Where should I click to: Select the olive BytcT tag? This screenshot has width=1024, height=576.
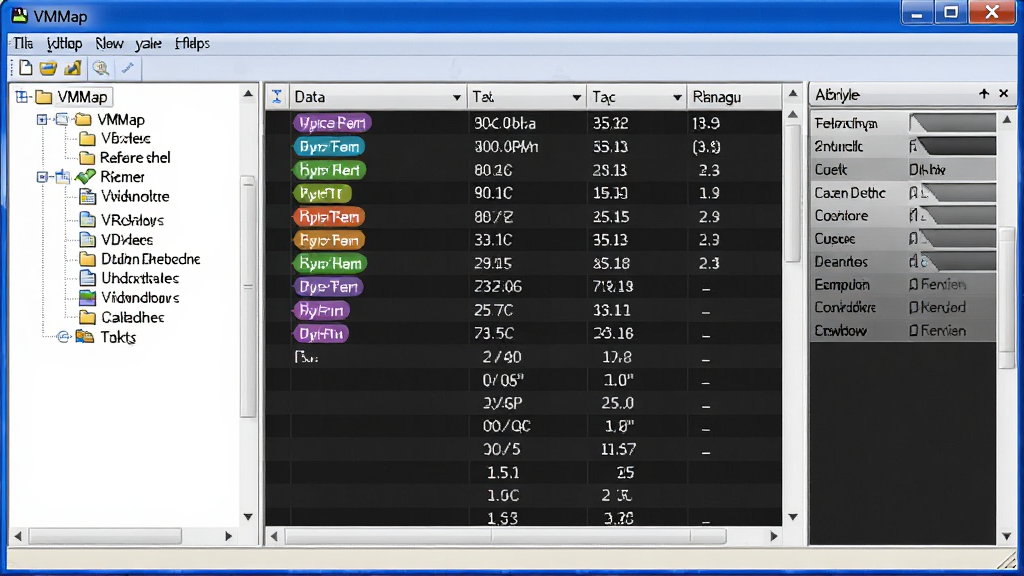pos(323,193)
